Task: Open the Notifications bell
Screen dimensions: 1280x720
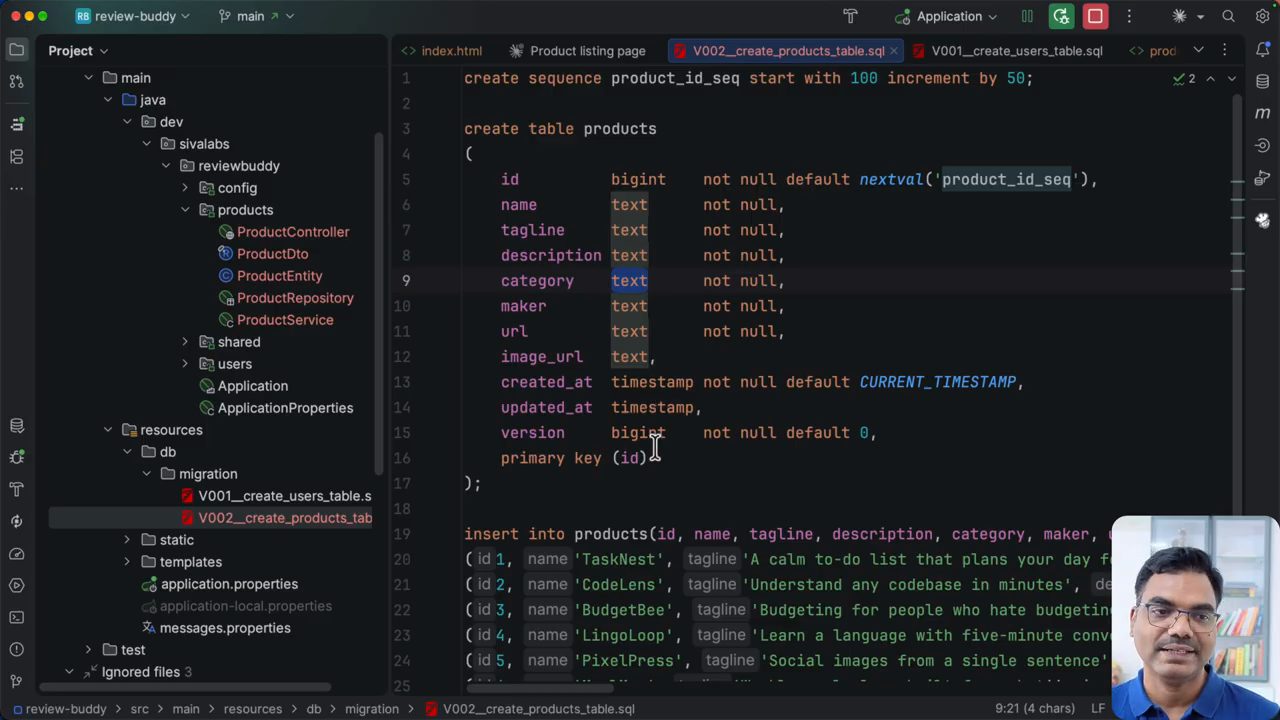Action: click(1262, 49)
